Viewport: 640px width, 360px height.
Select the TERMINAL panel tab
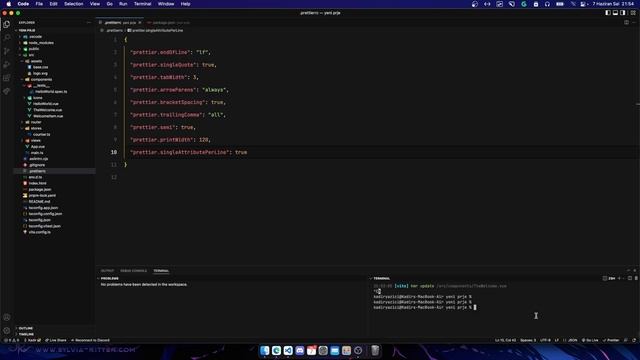pos(161,271)
